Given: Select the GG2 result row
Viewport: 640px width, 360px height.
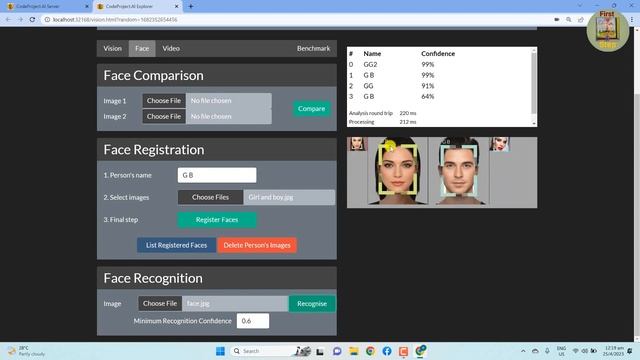Looking at the screenshot, I should coord(439,64).
